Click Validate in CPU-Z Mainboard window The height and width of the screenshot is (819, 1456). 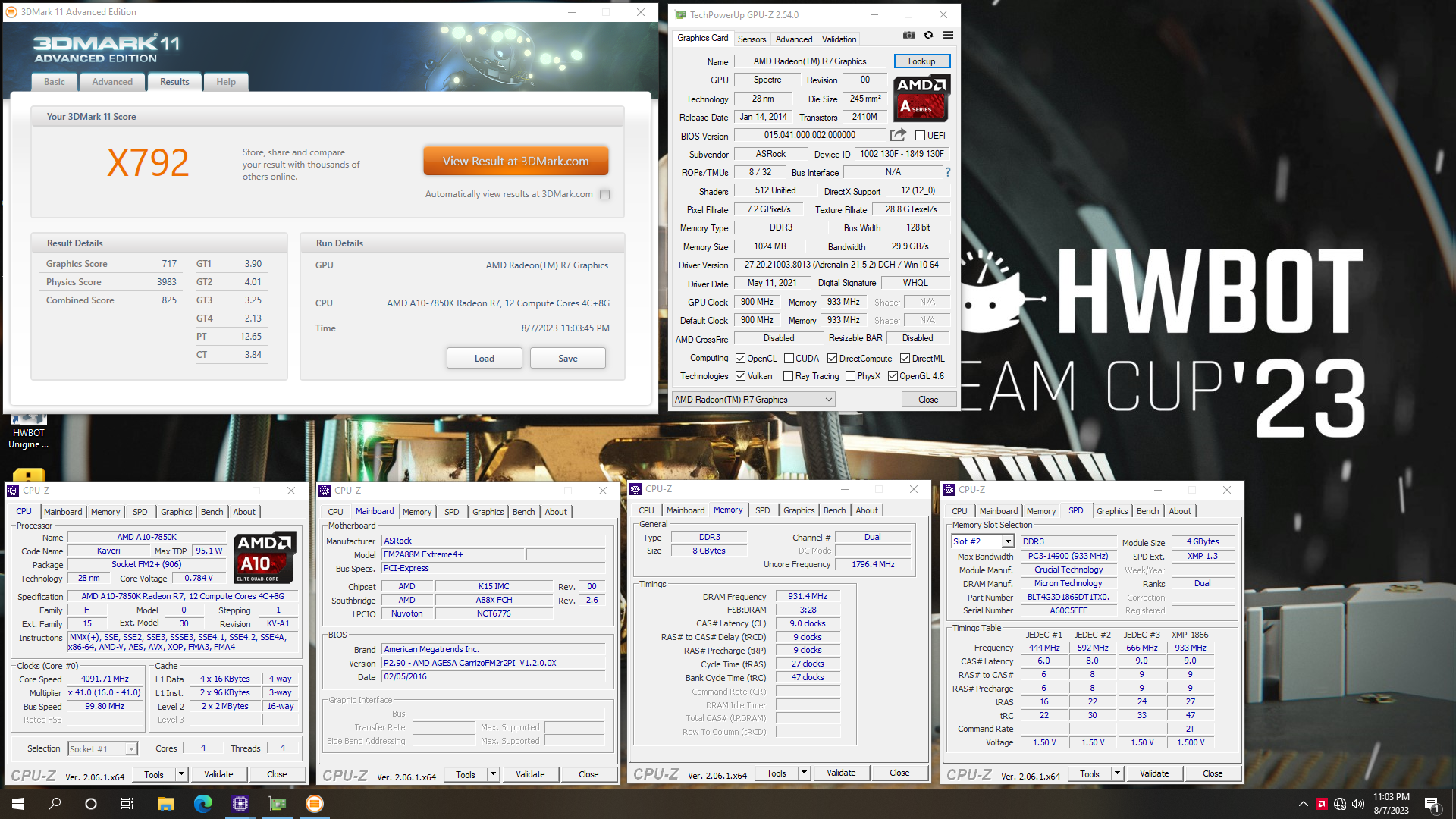[x=530, y=774]
